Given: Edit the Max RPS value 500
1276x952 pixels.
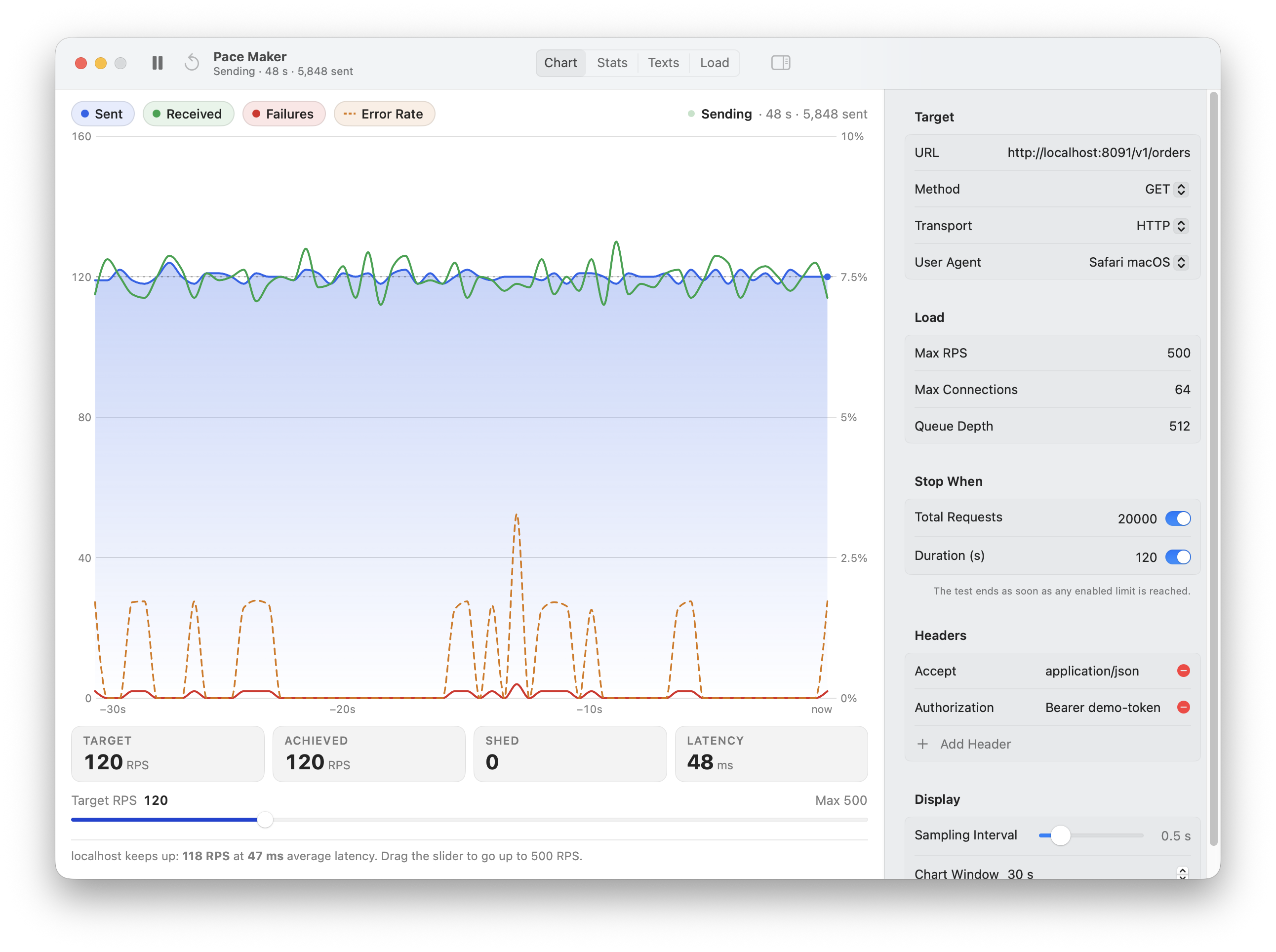Looking at the screenshot, I should tap(1178, 353).
